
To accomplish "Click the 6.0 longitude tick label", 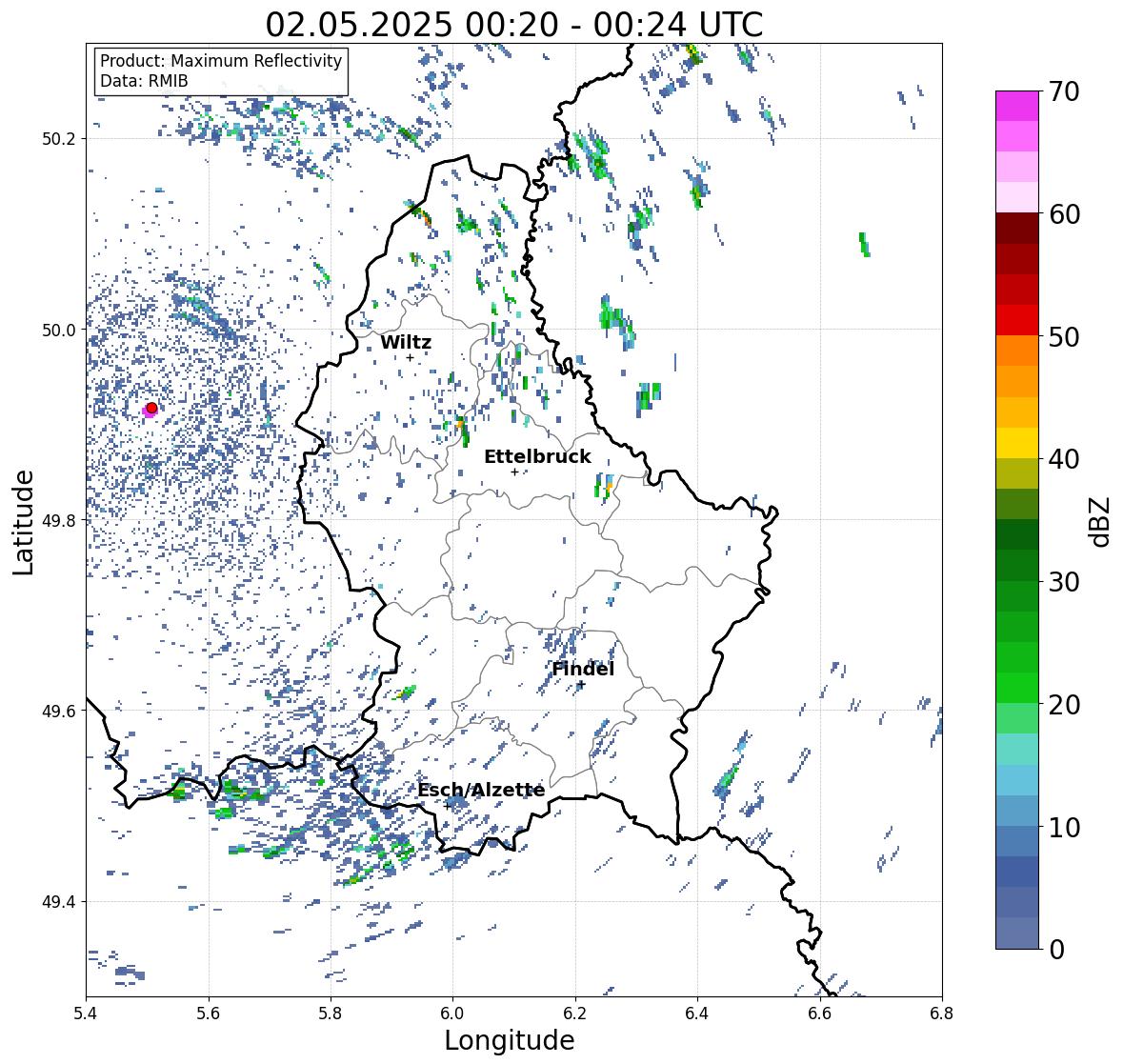I will pyautogui.click(x=452, y=1013).
